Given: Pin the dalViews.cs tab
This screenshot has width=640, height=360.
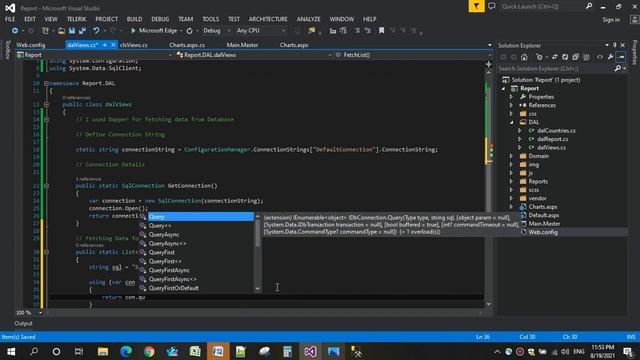Looking at the screenshot, I should tap(105, 45).
